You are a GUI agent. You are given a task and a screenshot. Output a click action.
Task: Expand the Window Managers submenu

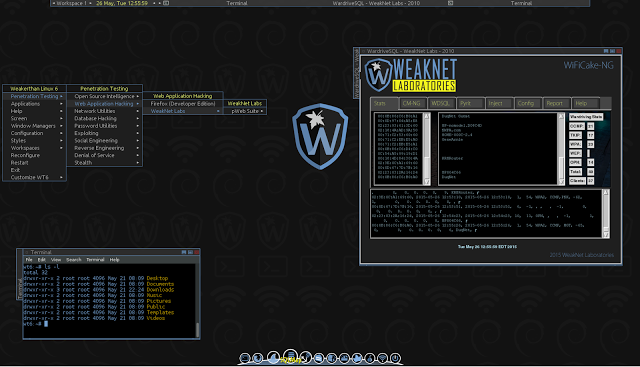pos(34,126)
